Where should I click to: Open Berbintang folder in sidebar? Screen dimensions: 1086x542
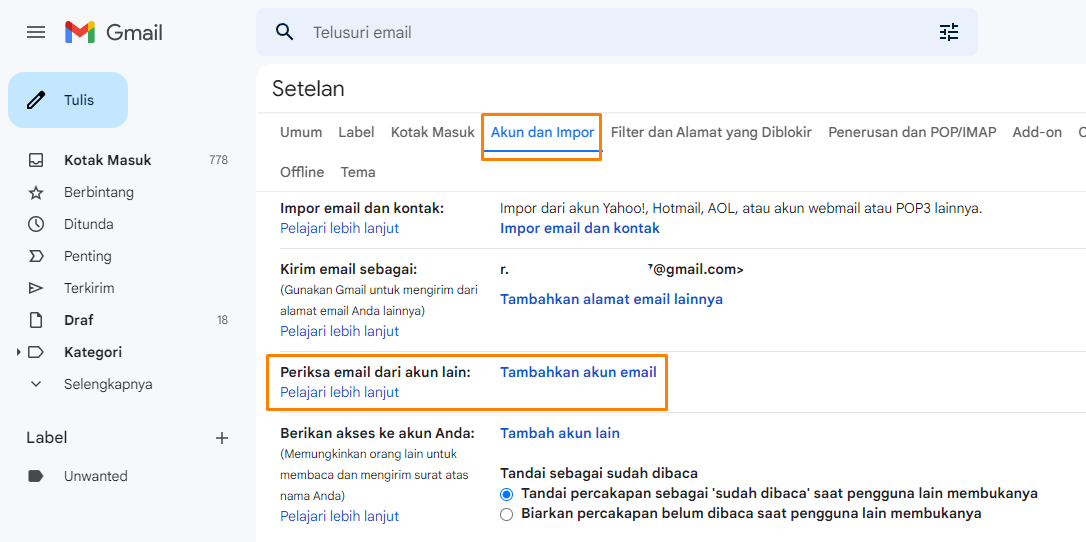[99, 192]
